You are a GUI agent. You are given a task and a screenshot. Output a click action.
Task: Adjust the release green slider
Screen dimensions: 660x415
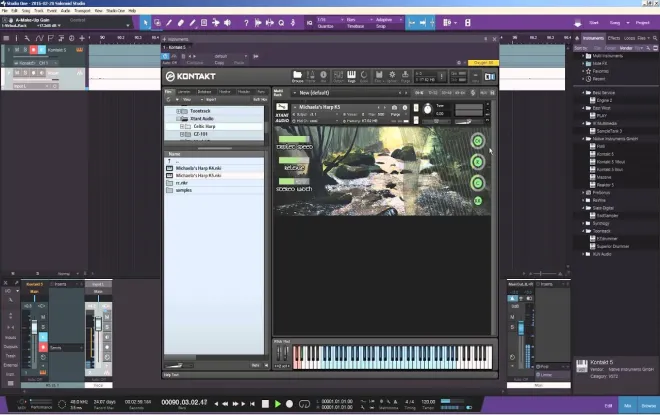point(293,160)
